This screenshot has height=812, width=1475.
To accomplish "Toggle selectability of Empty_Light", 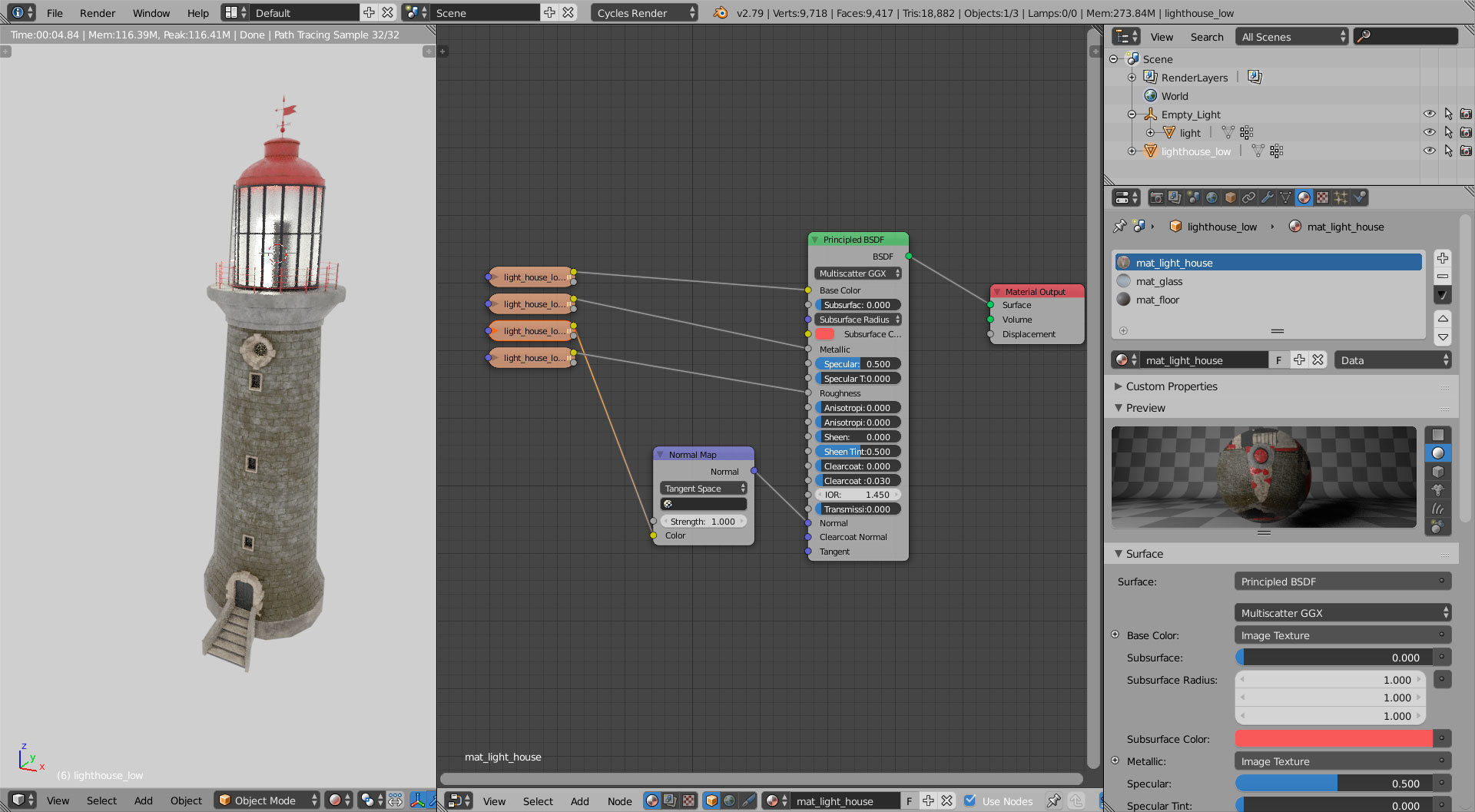I will 1448,114.
